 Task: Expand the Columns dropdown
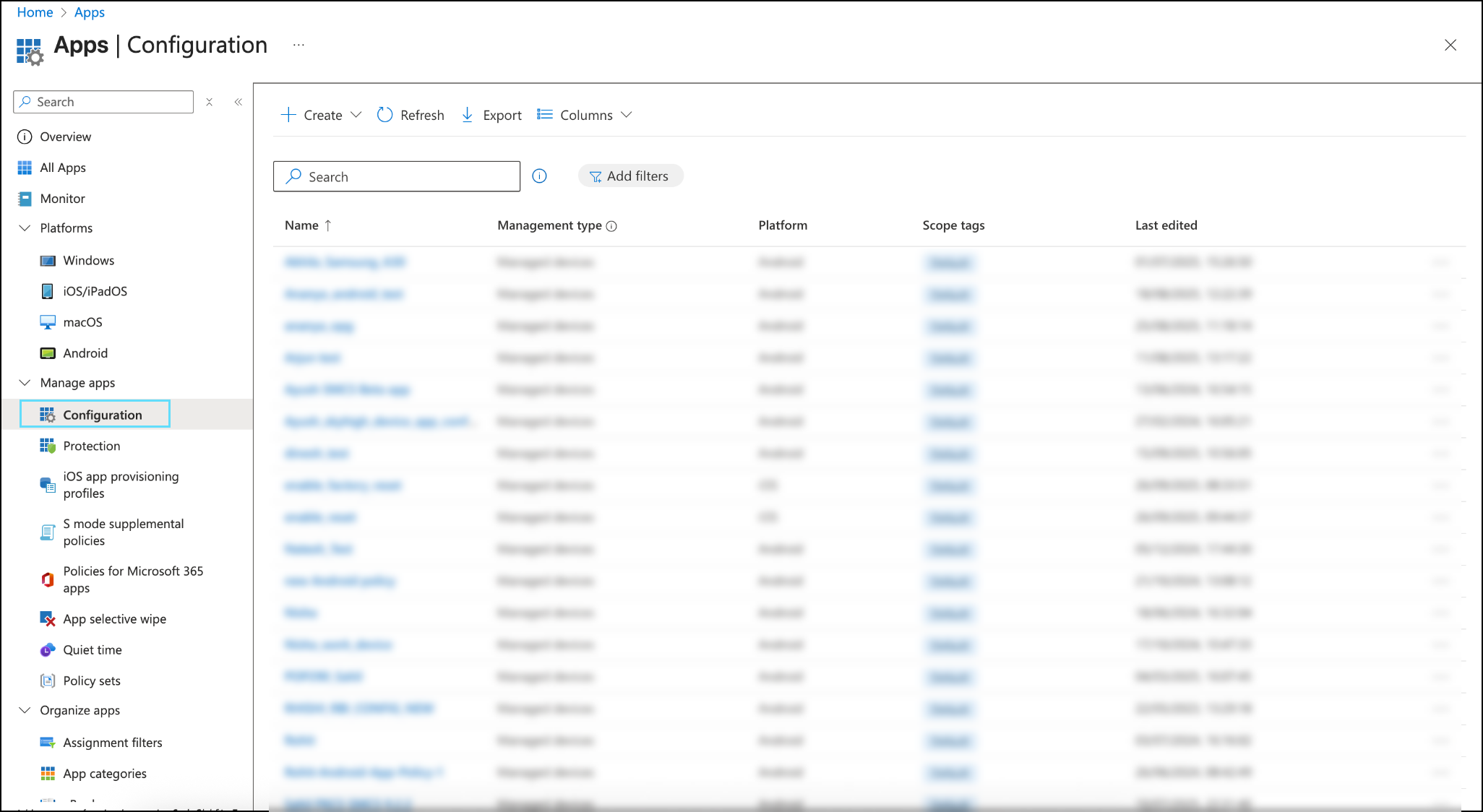tap(585, 115)
